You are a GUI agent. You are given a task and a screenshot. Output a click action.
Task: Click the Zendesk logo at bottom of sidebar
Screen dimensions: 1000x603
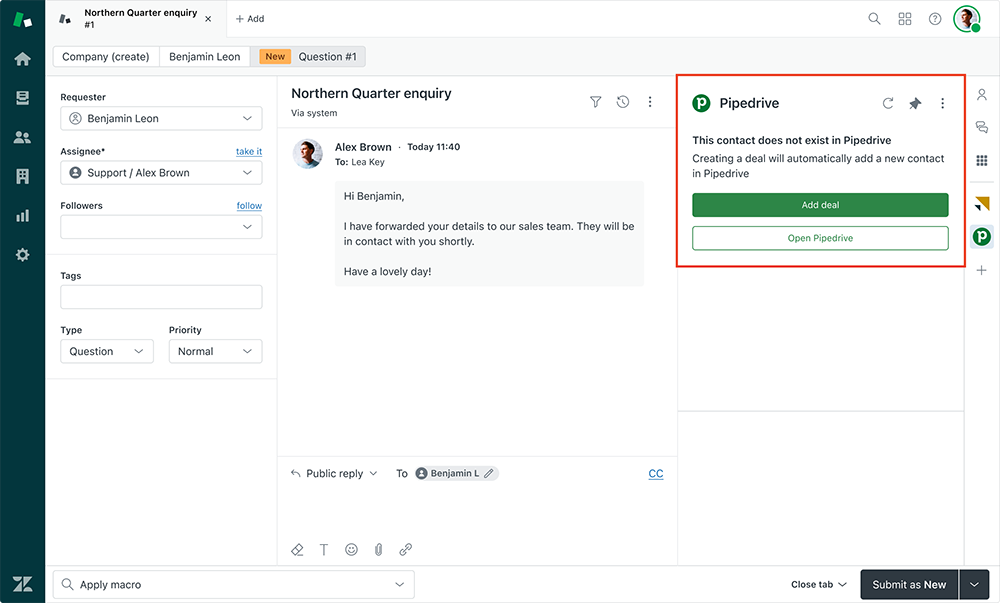(22, 584)
